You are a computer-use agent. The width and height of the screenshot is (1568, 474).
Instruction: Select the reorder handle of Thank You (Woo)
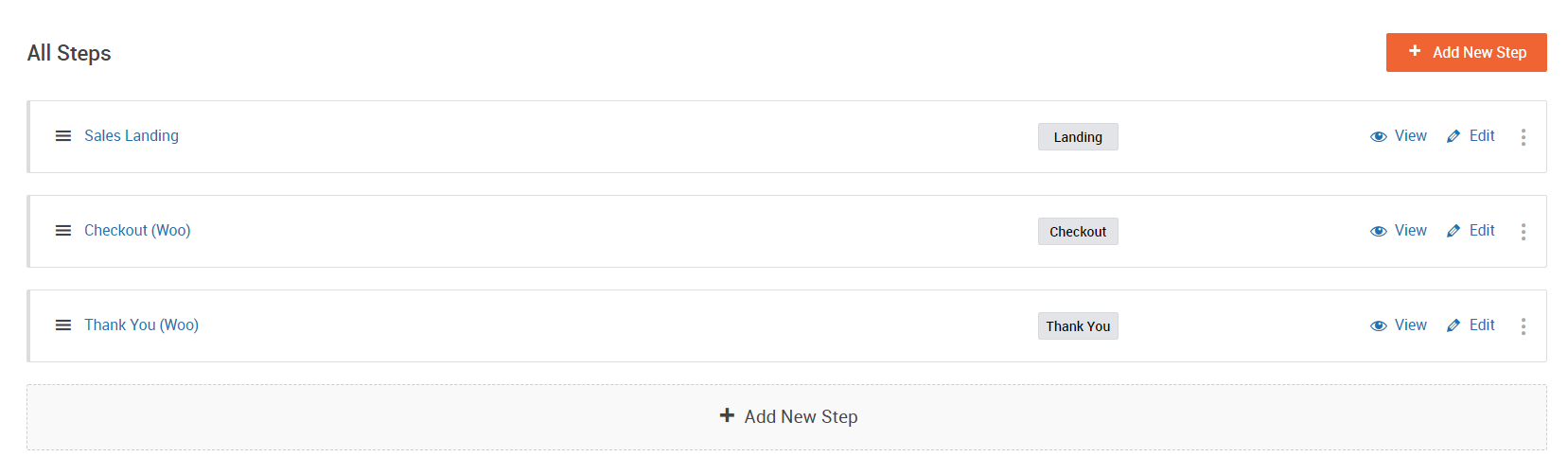pos(63,325)
